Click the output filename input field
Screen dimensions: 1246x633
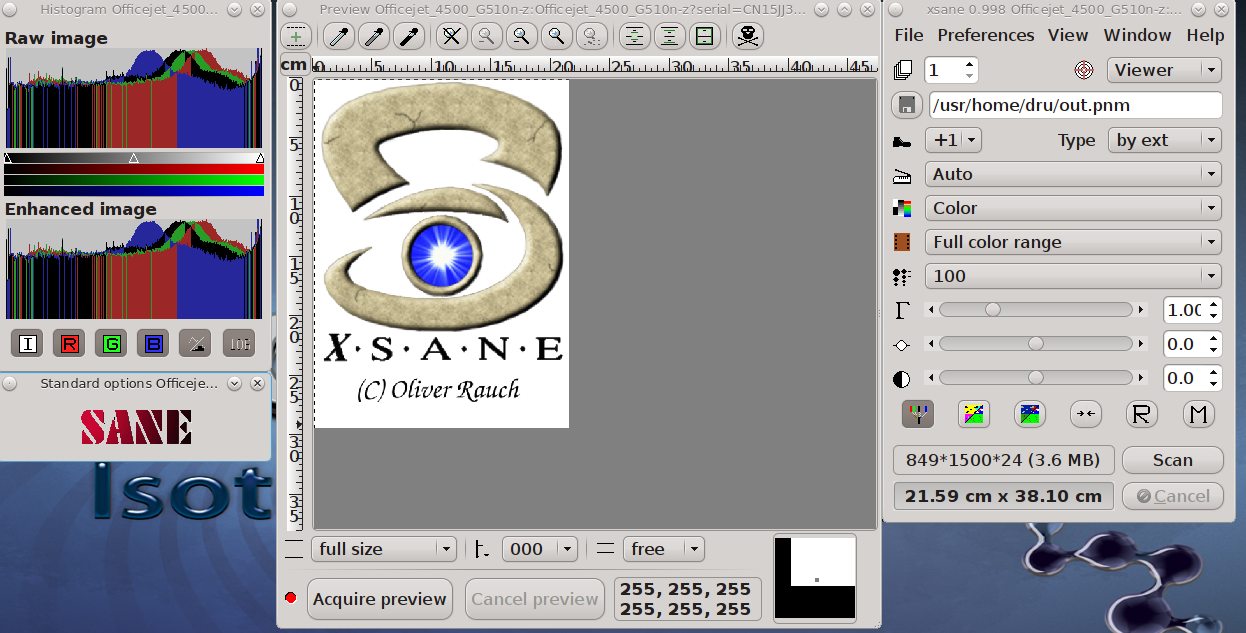point(1076,105)
